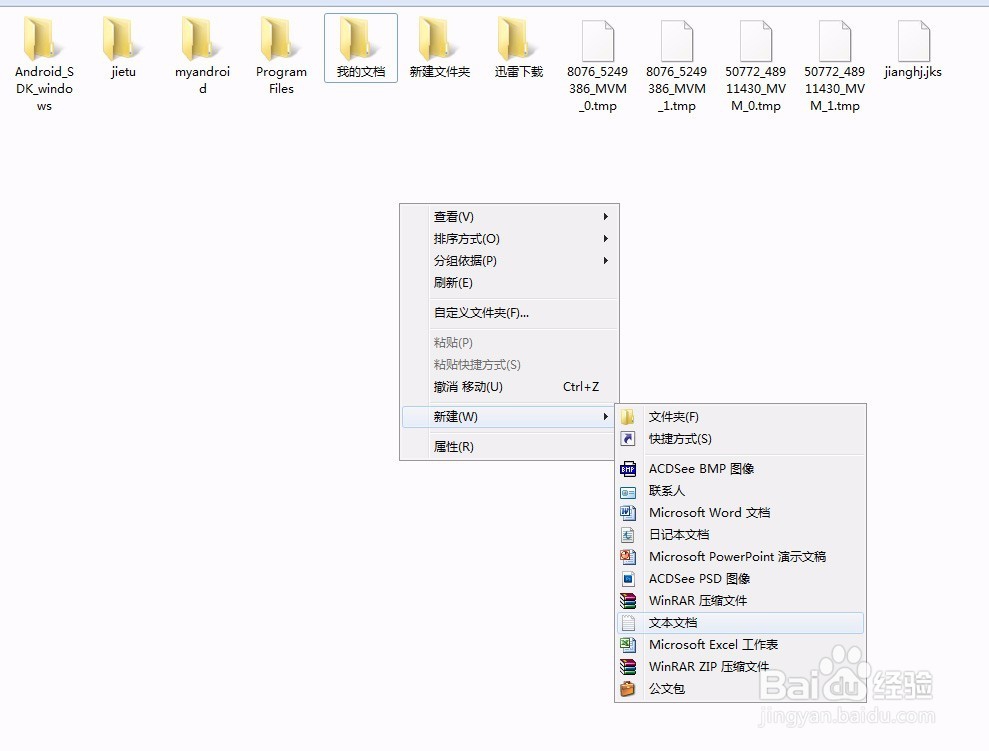Open the 分组依据(P) menu entry
Image resolution: width=989 pixels, height=751 pixels.
tap(510, 260)
